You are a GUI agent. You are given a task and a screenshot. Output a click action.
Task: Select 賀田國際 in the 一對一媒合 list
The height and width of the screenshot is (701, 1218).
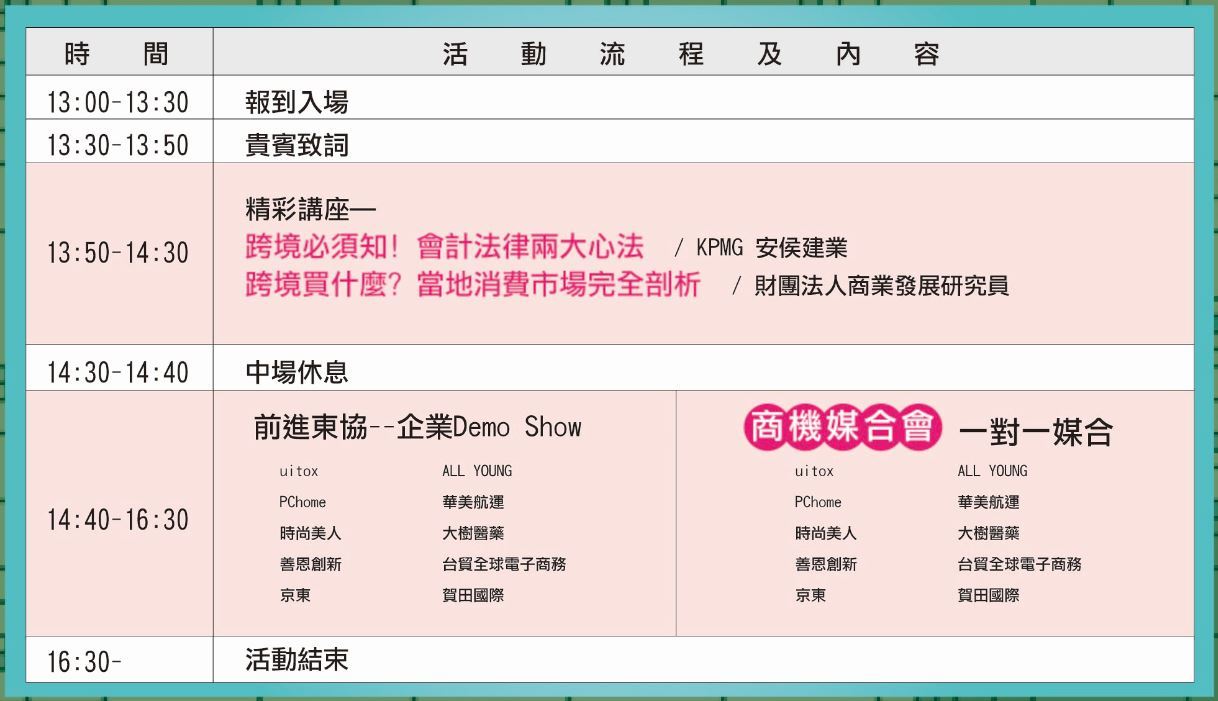(988, 595)
